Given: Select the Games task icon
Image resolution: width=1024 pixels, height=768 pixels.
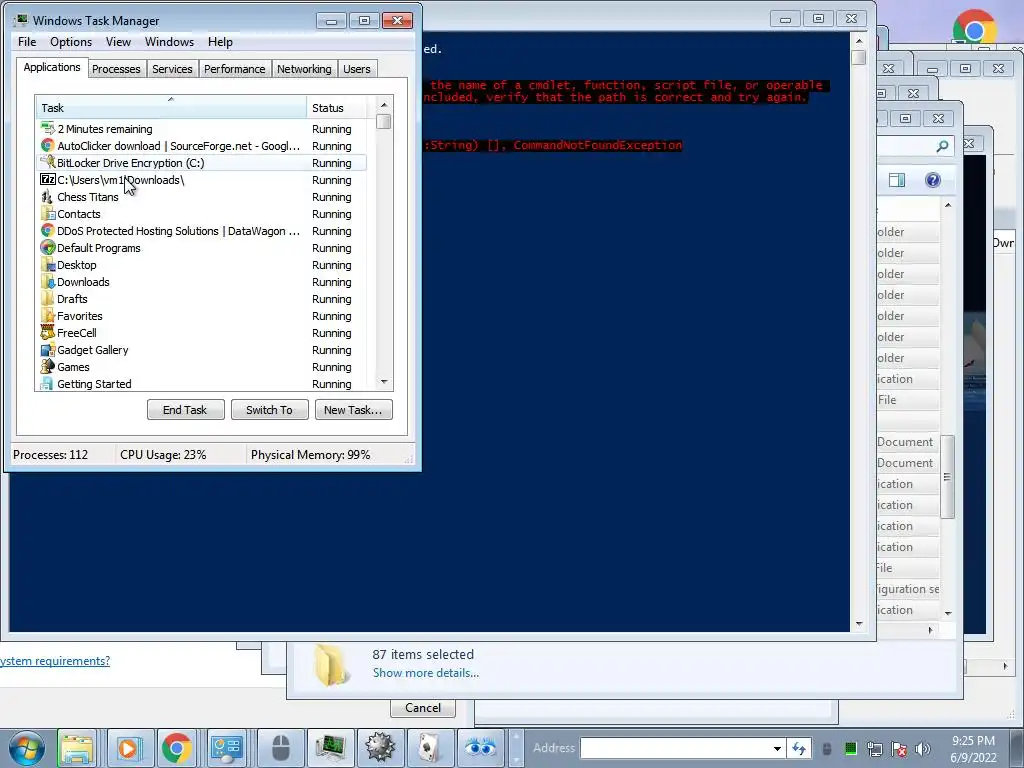Looking at the screenshot, I should click(47, 366).
